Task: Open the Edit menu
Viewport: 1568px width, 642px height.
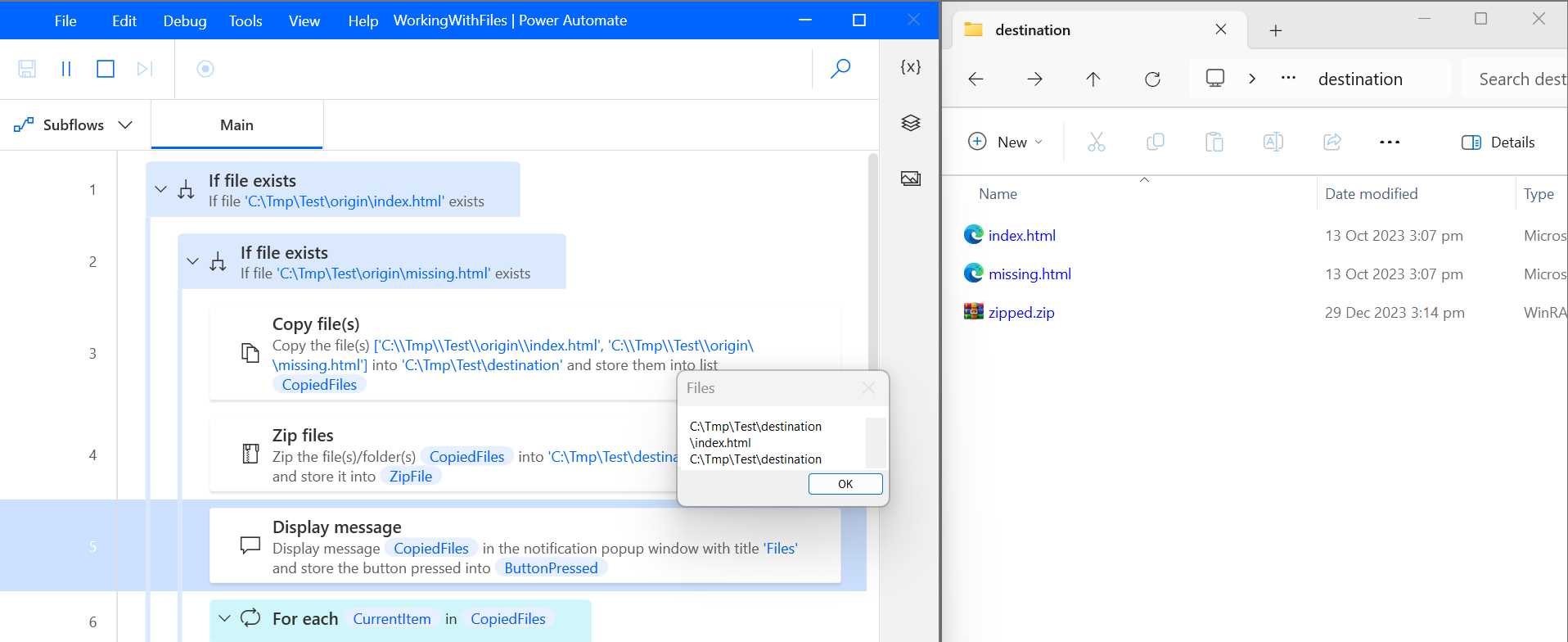Action: pos(124,20)
